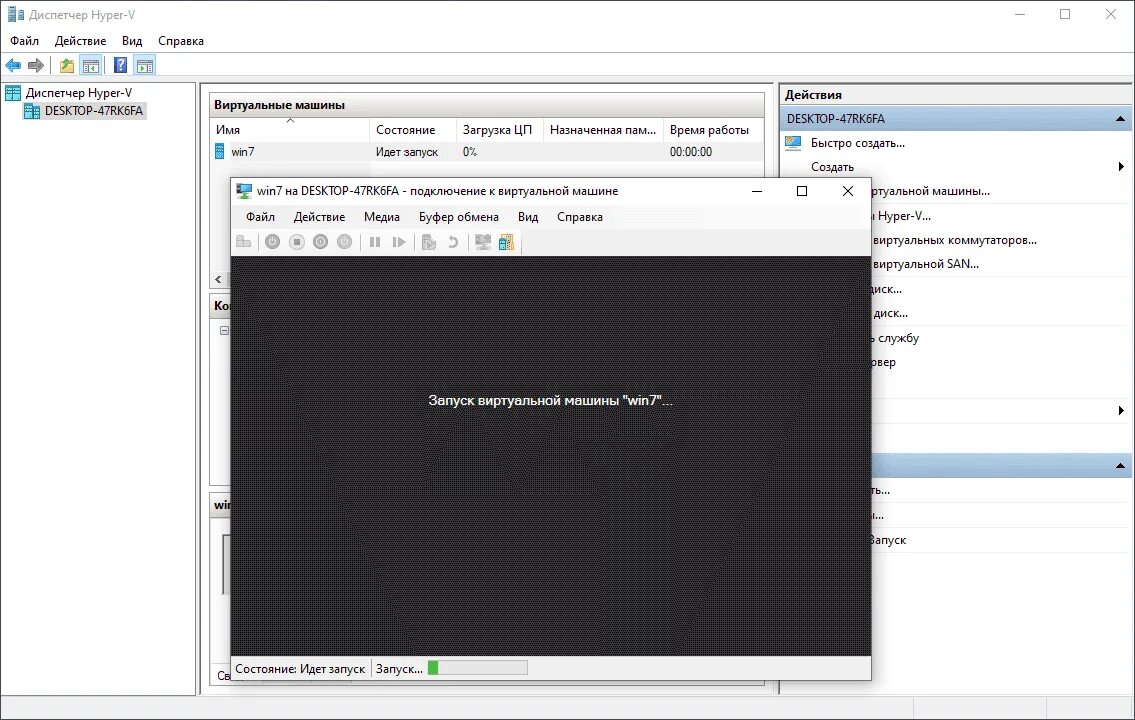Viewport: 1135px width, 720px height.
Task: Click Быстро создать… action
Action: 858,143
